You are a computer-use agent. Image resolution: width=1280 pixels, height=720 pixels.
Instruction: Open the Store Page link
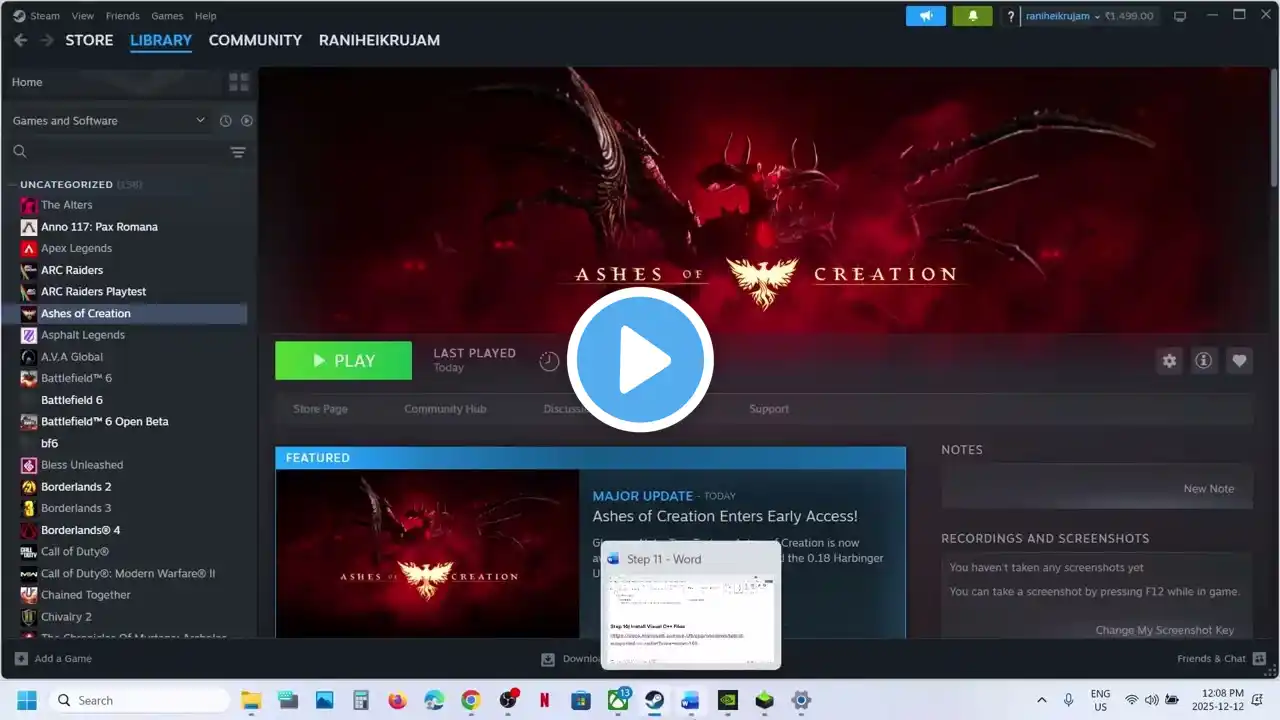click(x=320, y=409)
